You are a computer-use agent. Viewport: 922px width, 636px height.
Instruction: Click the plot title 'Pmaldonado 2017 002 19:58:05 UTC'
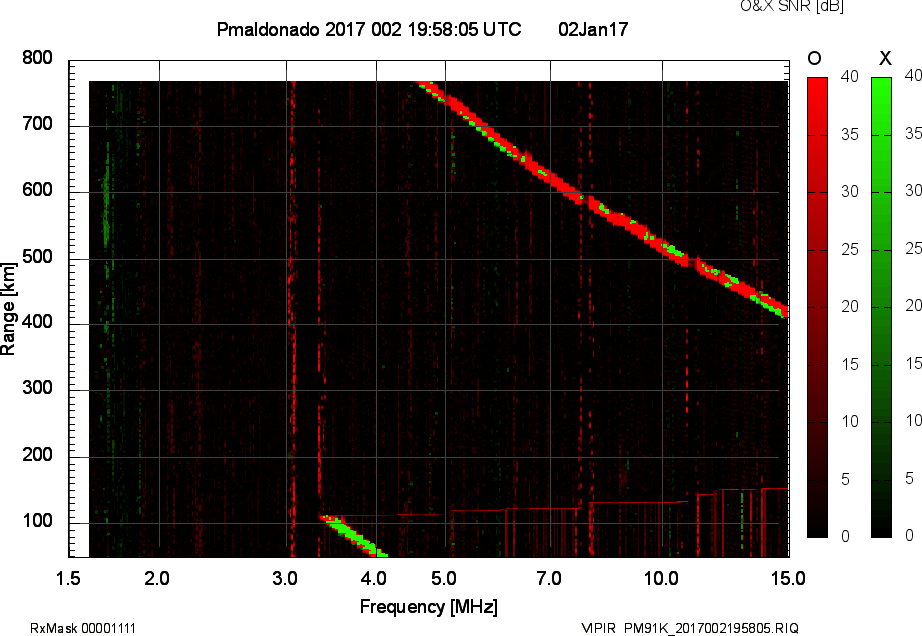coord(369,29)
